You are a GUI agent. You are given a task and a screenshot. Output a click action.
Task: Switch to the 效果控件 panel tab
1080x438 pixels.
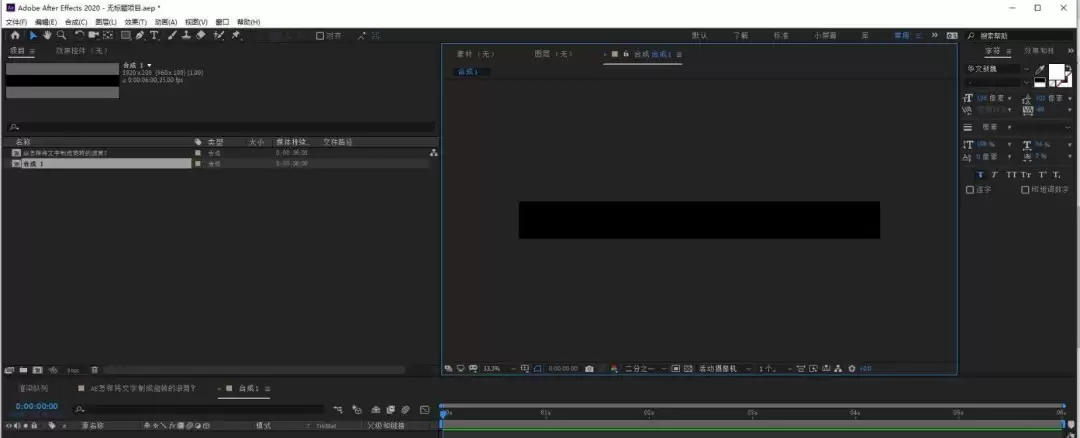coord(82,50)
